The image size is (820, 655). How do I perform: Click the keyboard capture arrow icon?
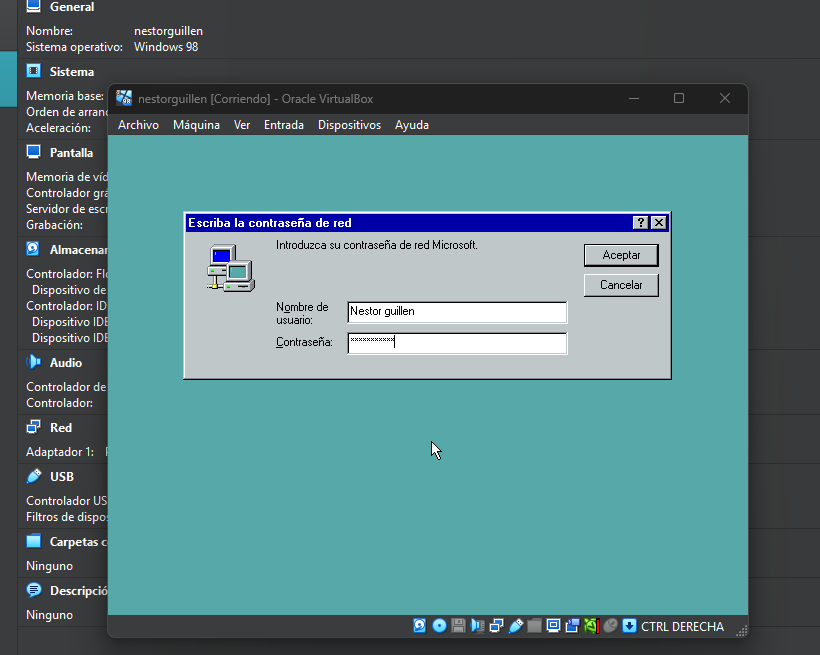click(x=629, y=626)
